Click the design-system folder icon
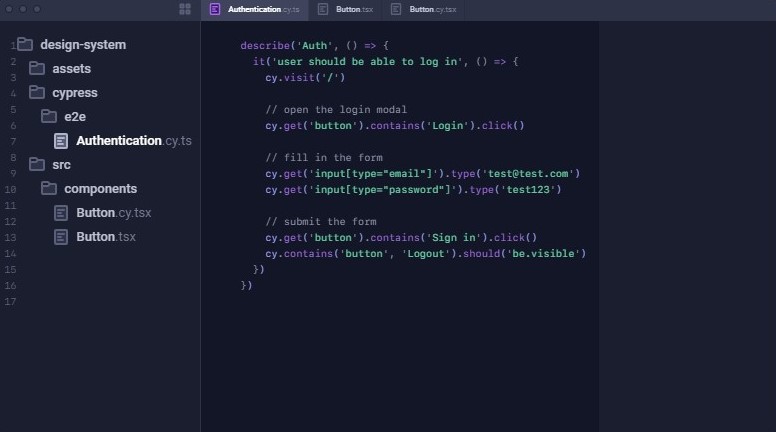Screen dimensions: 776x432 click(x=25, y=45)
